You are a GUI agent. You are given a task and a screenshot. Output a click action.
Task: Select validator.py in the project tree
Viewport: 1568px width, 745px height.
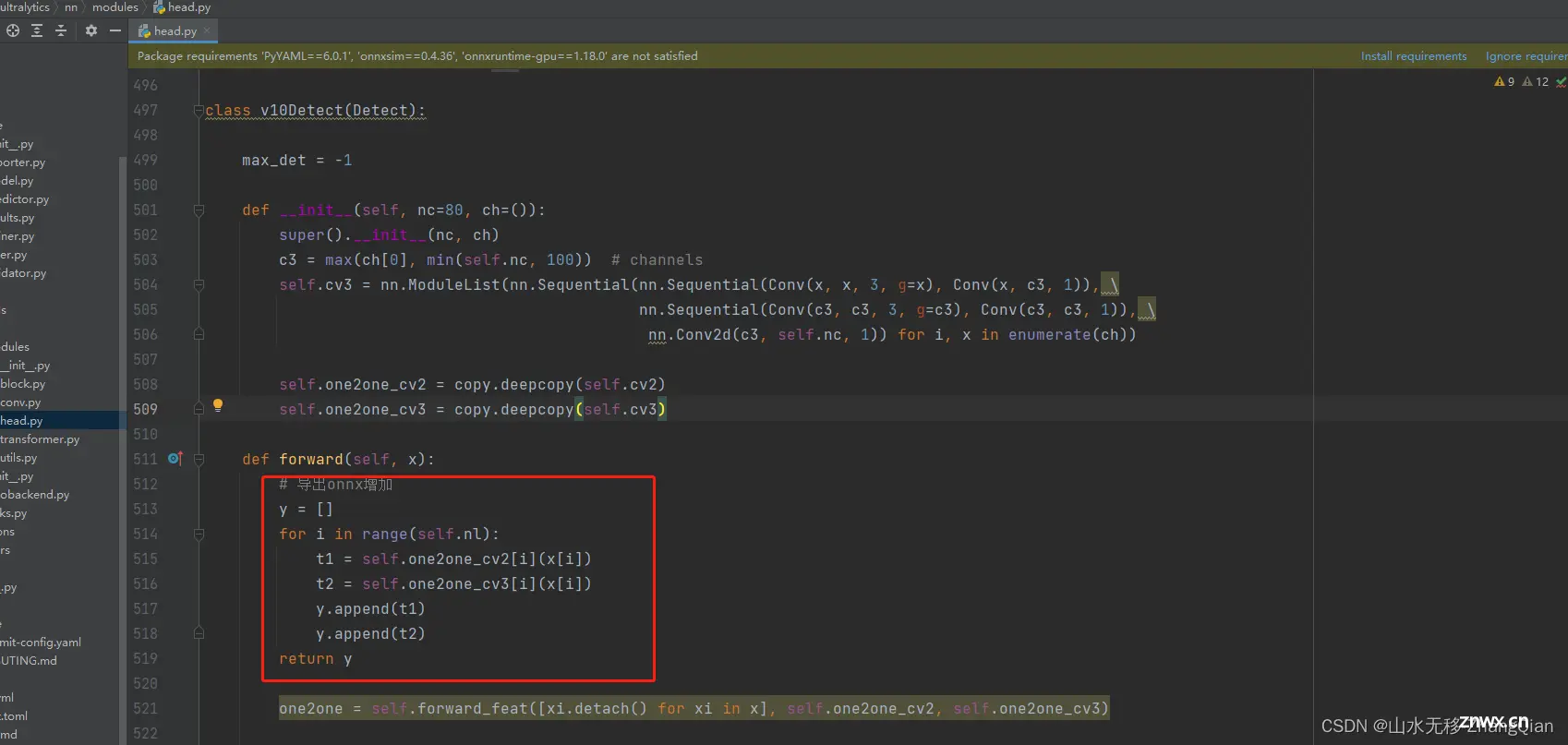tap(23, 273)
